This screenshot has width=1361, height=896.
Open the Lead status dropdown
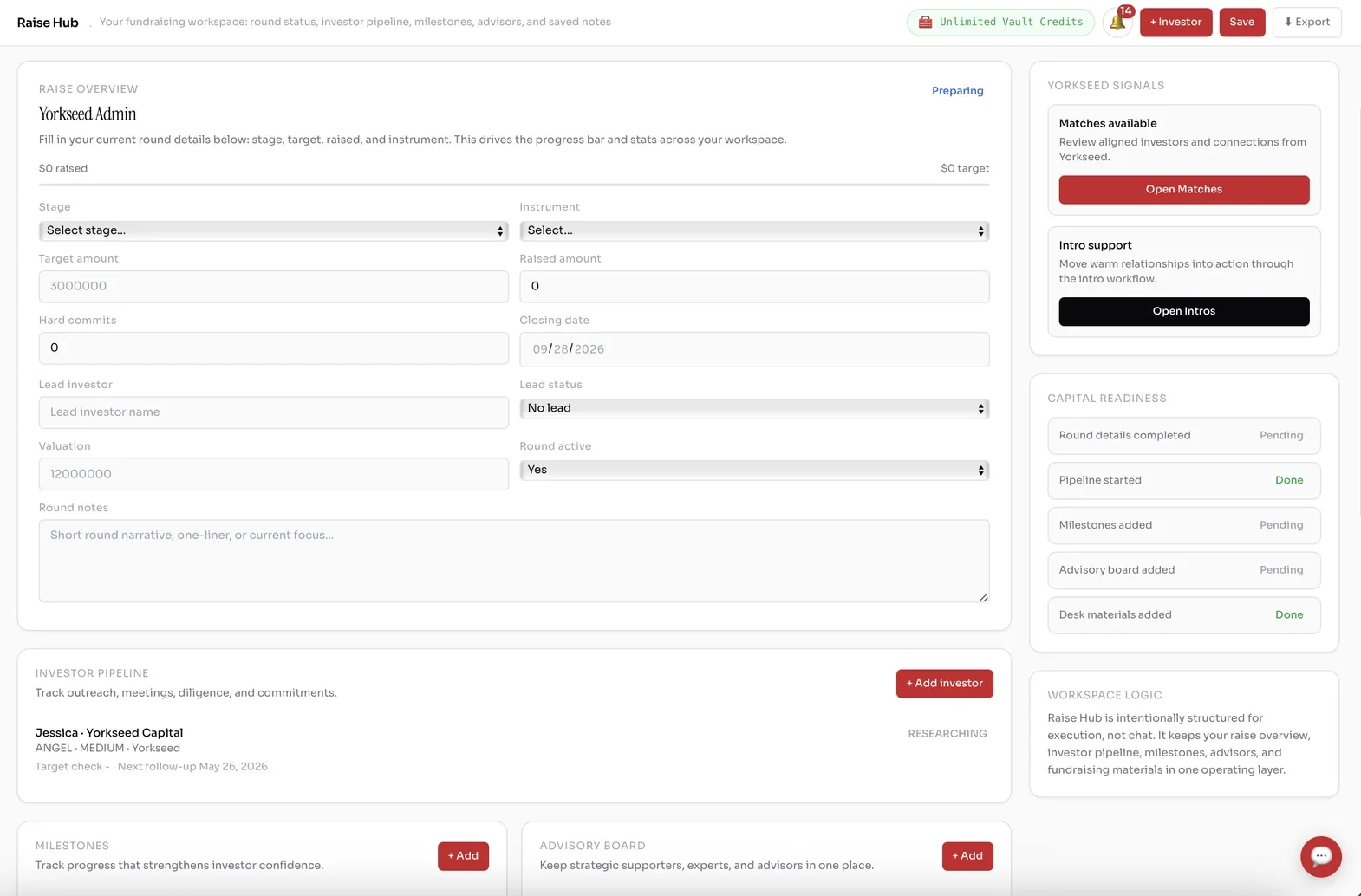tap(754, 408)
